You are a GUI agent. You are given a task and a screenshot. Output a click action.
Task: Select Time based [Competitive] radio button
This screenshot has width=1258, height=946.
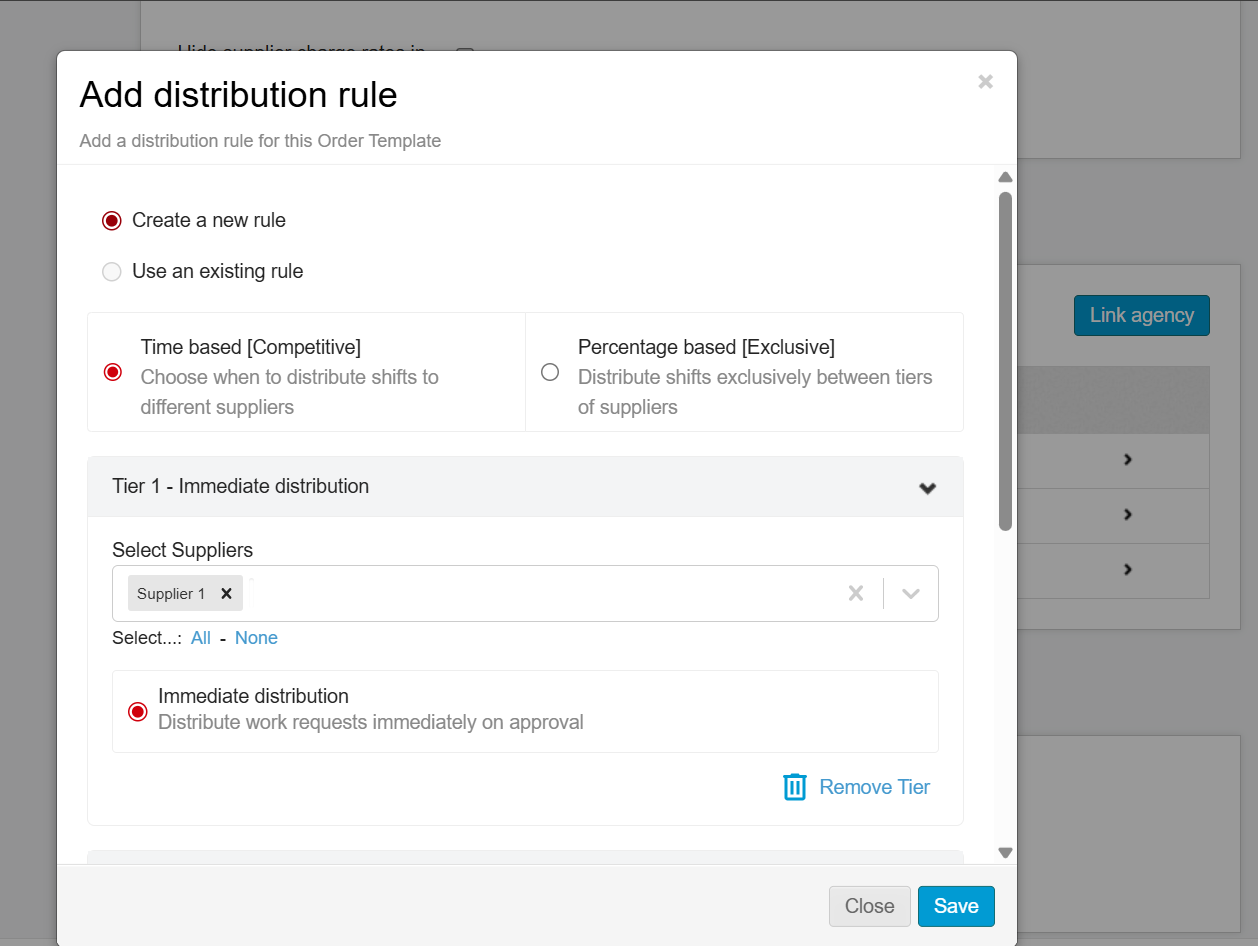113,372
